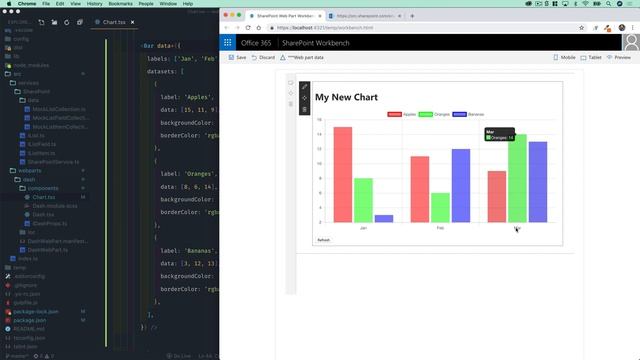Click Preview in the Workbench toolbar

[x=619, y=58]
